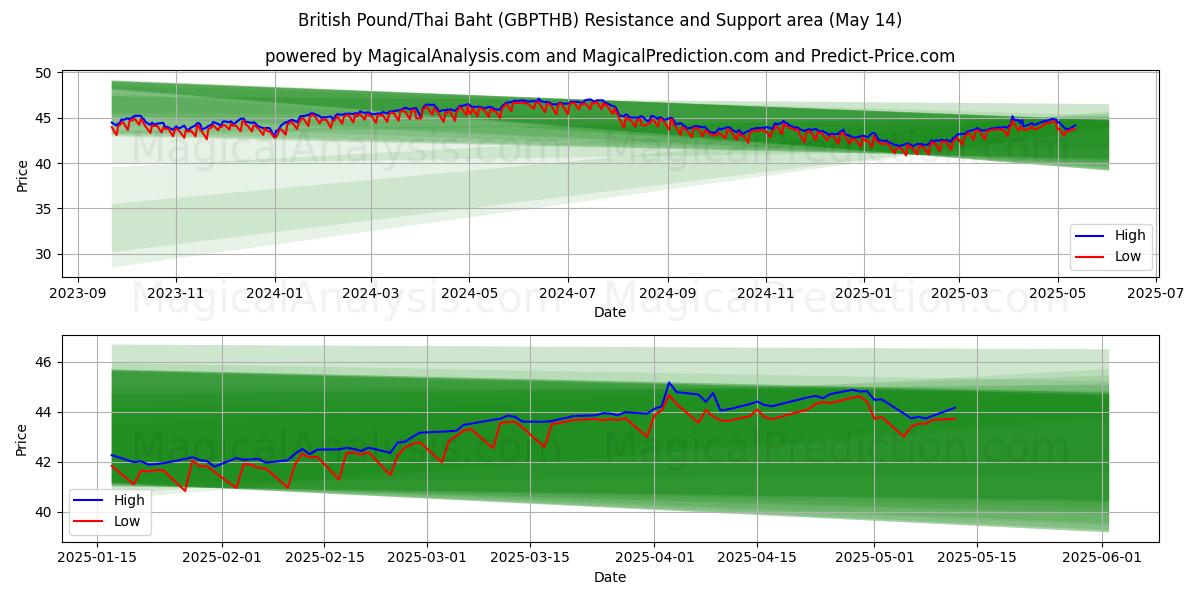Click the price value '35' on top chart

point(46,209)
